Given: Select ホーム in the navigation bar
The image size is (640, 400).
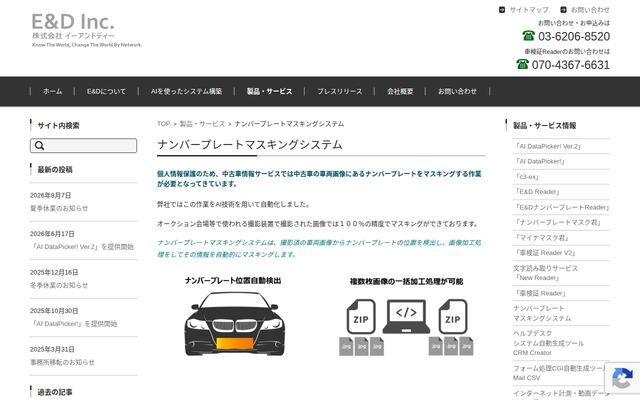Looking at the screenshot, I should [53, 91].
